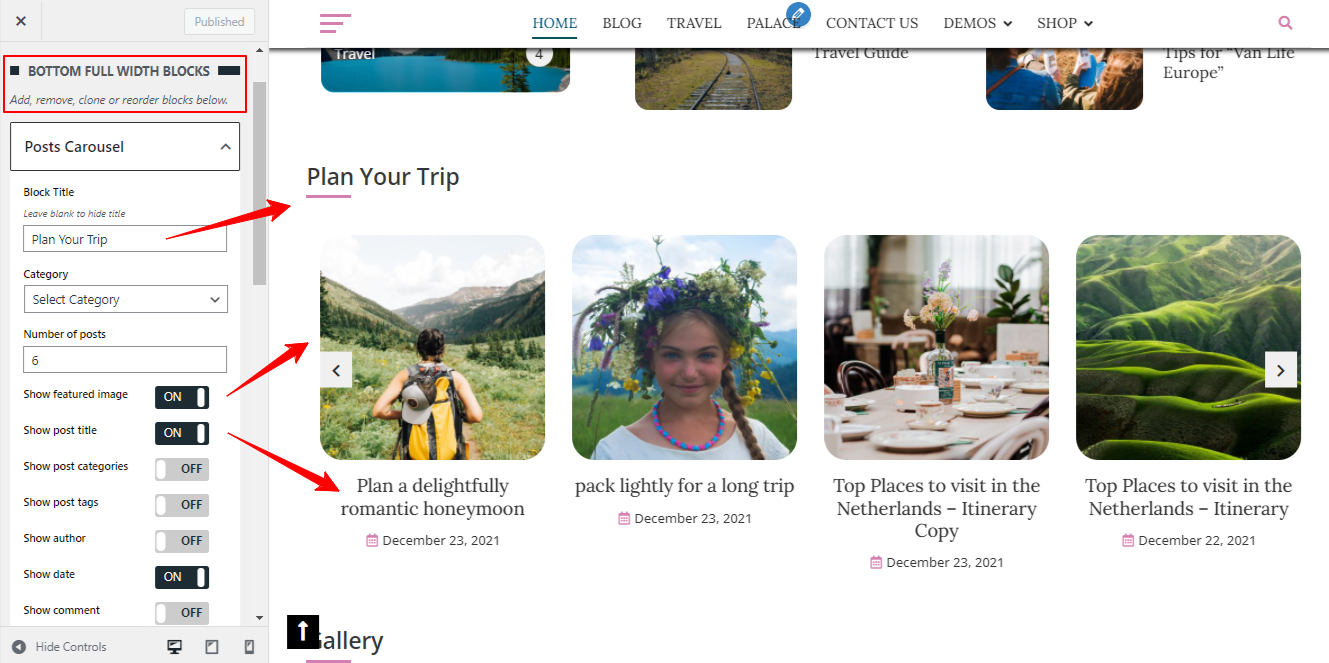
Task: Click the Hide Controls button
Action: (60, 647)
